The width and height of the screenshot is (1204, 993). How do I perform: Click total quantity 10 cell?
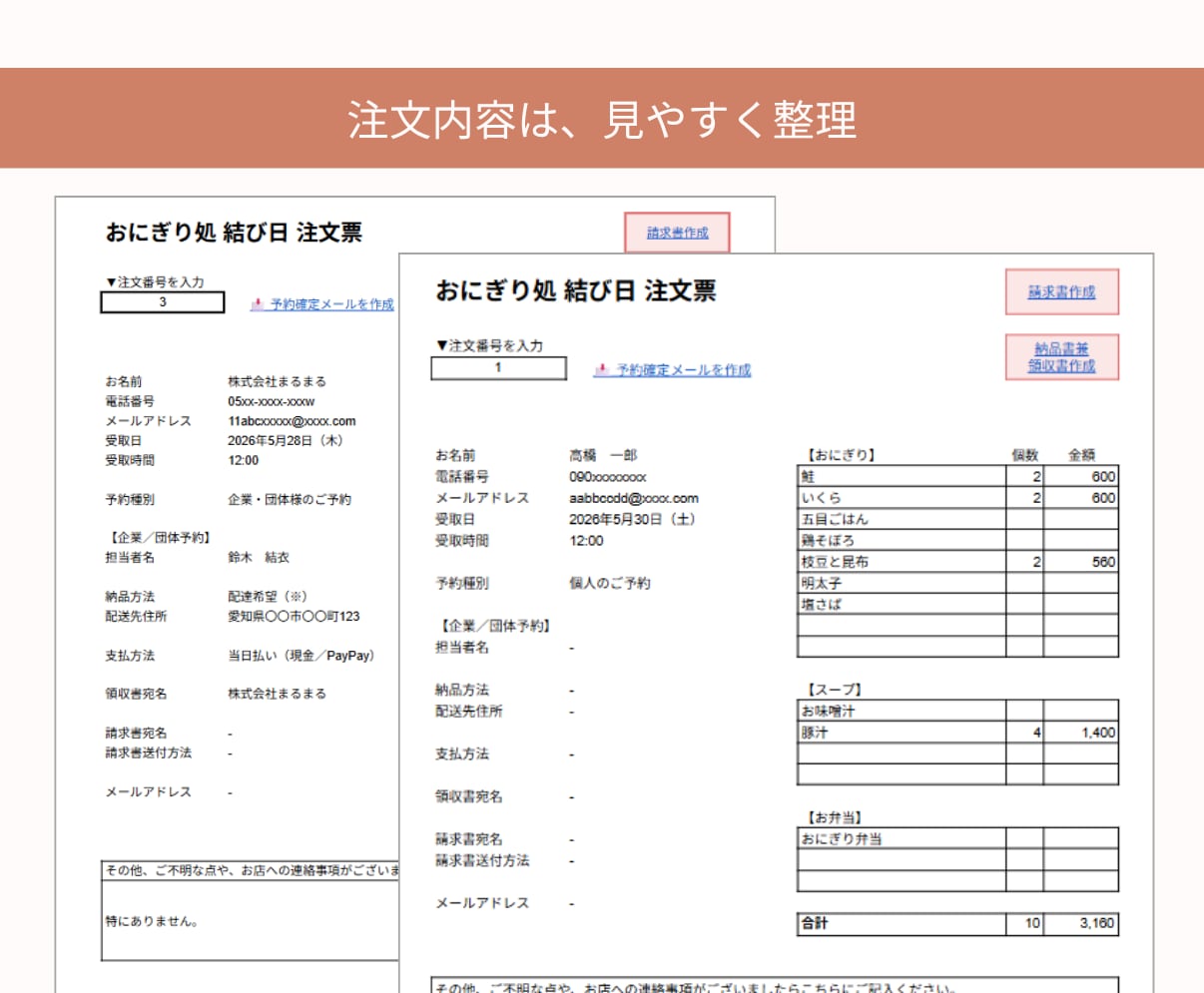pyautogui.click(x=1025, y=924)
